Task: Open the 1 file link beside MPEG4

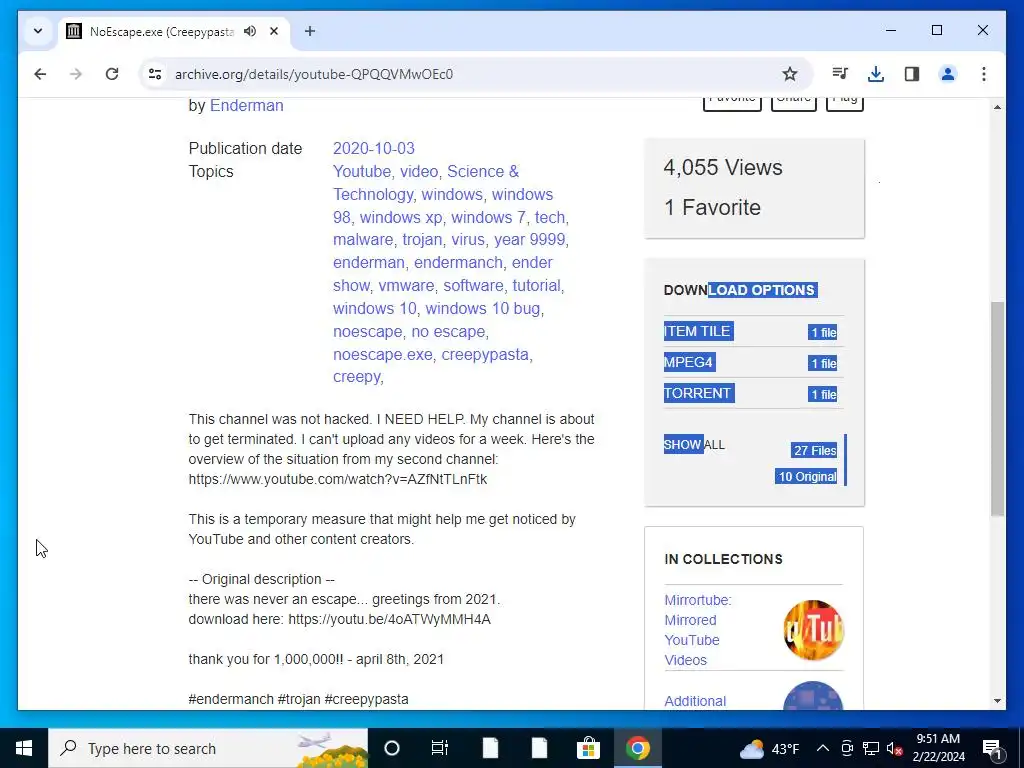Action: pyautogui.click(x=823, y=364)
